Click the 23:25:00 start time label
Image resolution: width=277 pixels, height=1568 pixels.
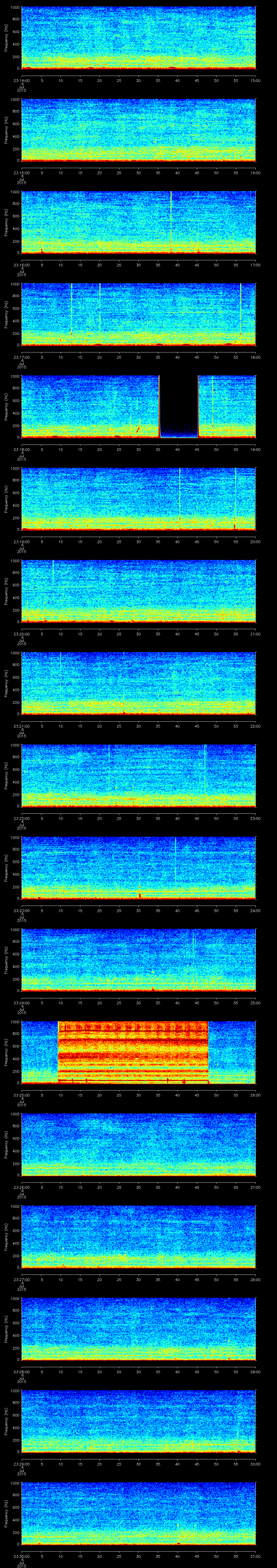tap(21, 1095)
